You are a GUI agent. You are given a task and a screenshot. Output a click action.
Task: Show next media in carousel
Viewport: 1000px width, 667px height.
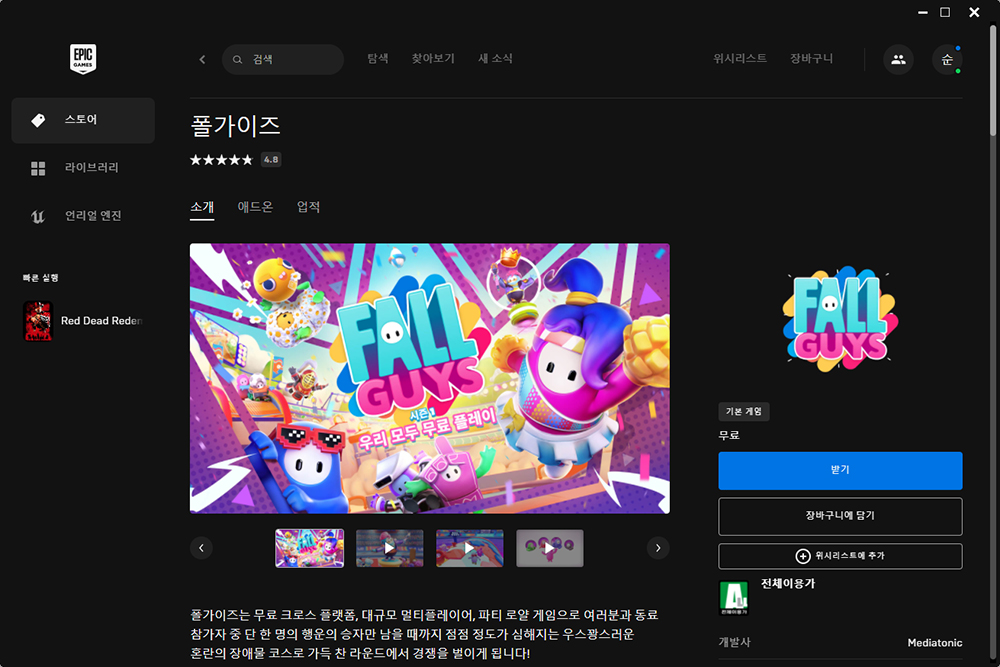[x=658, y=548]
